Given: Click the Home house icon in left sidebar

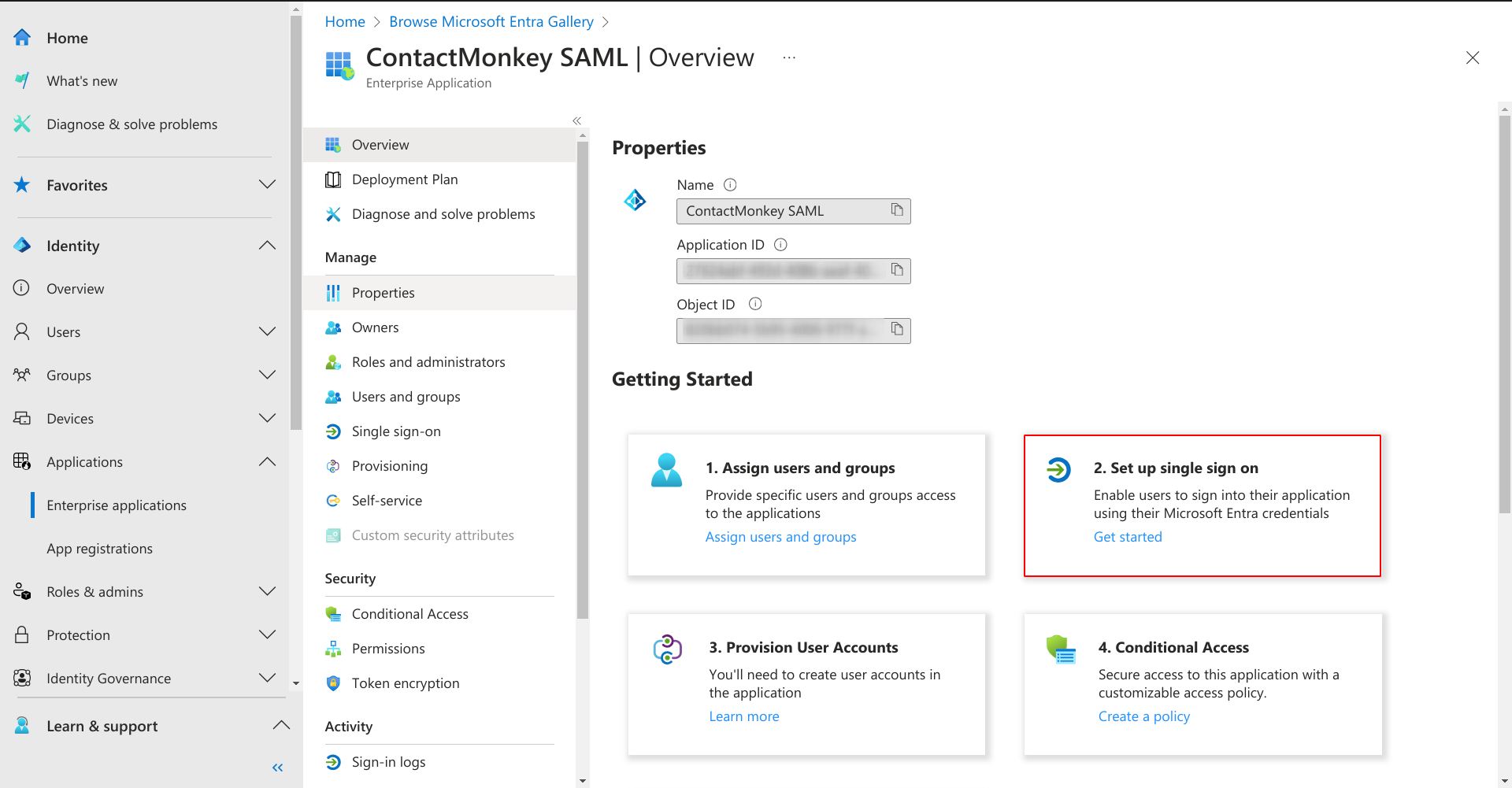Looking at the screenshot, I should 22,38.
